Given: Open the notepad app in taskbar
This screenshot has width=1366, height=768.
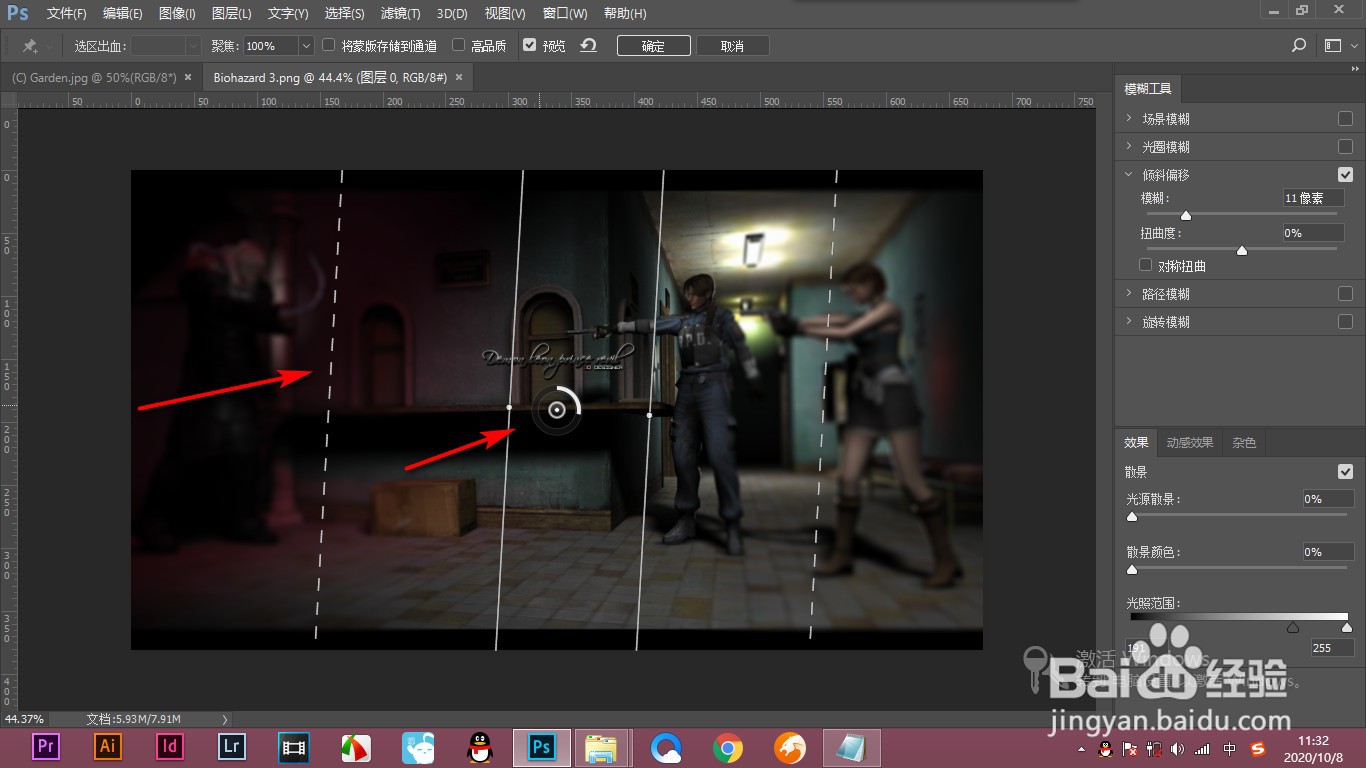Looking at the screenshot, I should click(852, 747).
